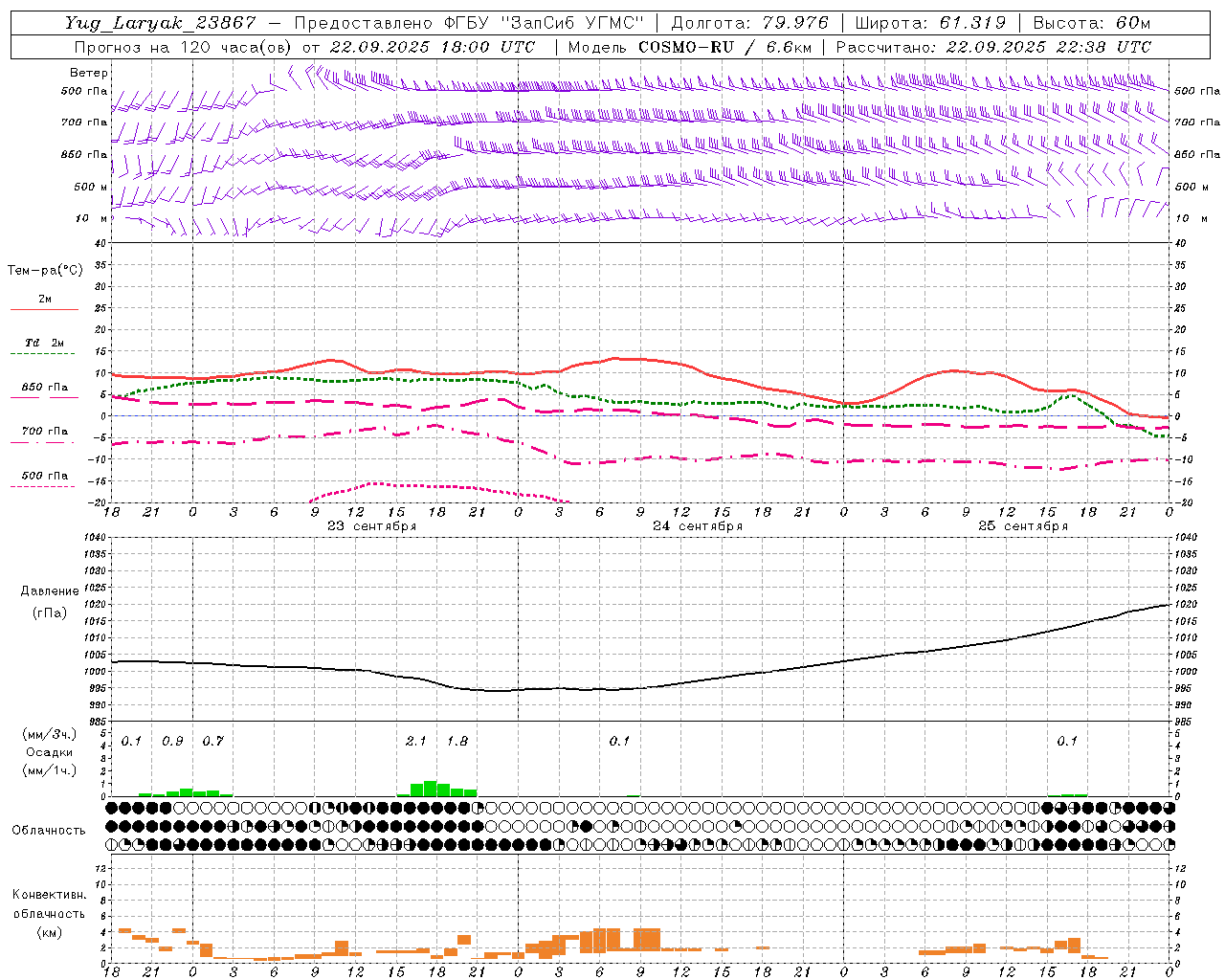Viewport: 1225px width, 980px height.
Task: Click the 2.1 precipitation total value
Action: coord(416,742)
